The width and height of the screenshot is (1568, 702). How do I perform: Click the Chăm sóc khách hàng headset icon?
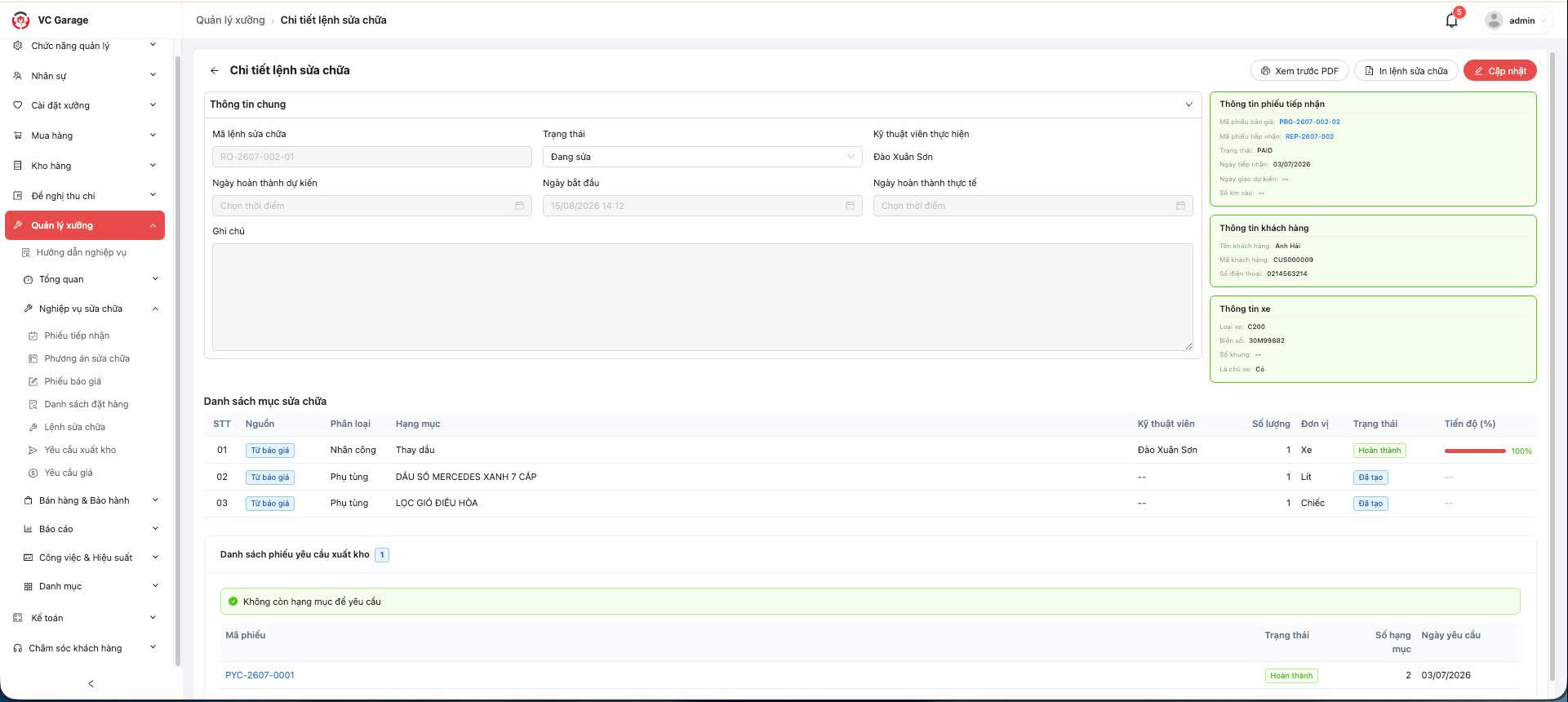[x=18, y=648]
